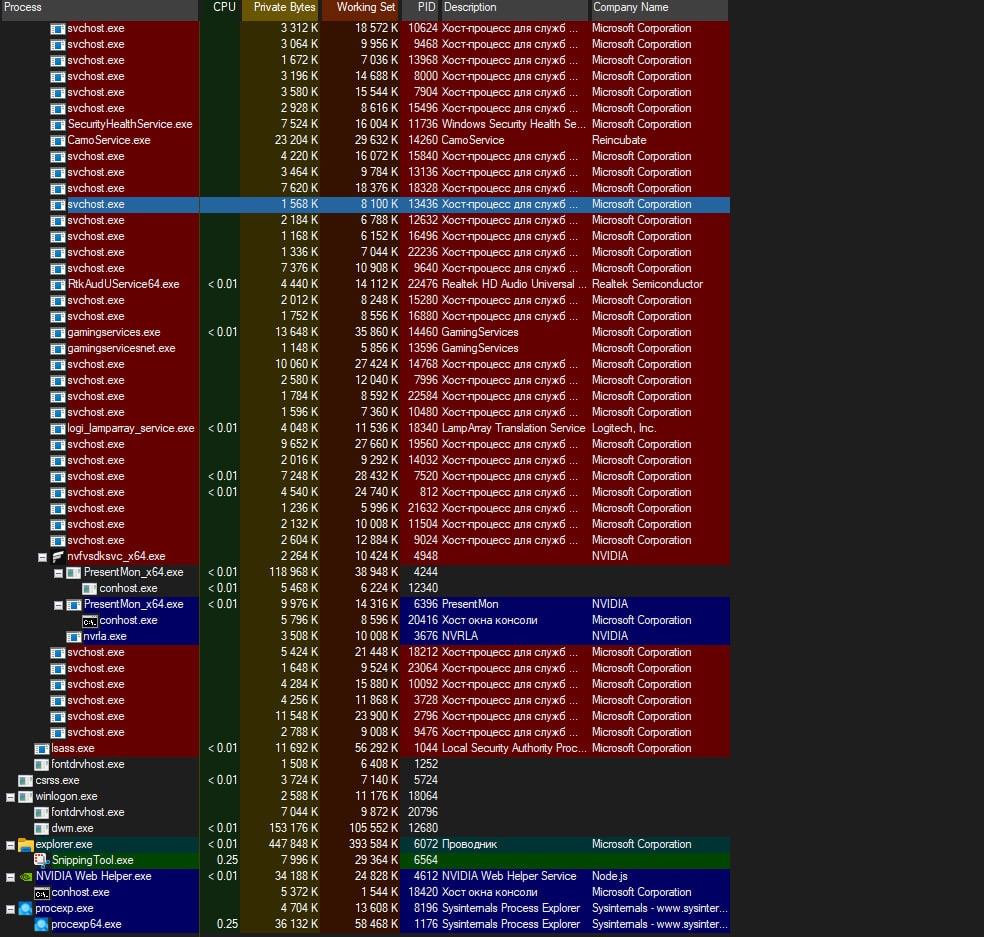This screenshot has height=937, width=984.
Task: Click the RtkAudUService64.exe process icon
Action: [x=58, y=285]
